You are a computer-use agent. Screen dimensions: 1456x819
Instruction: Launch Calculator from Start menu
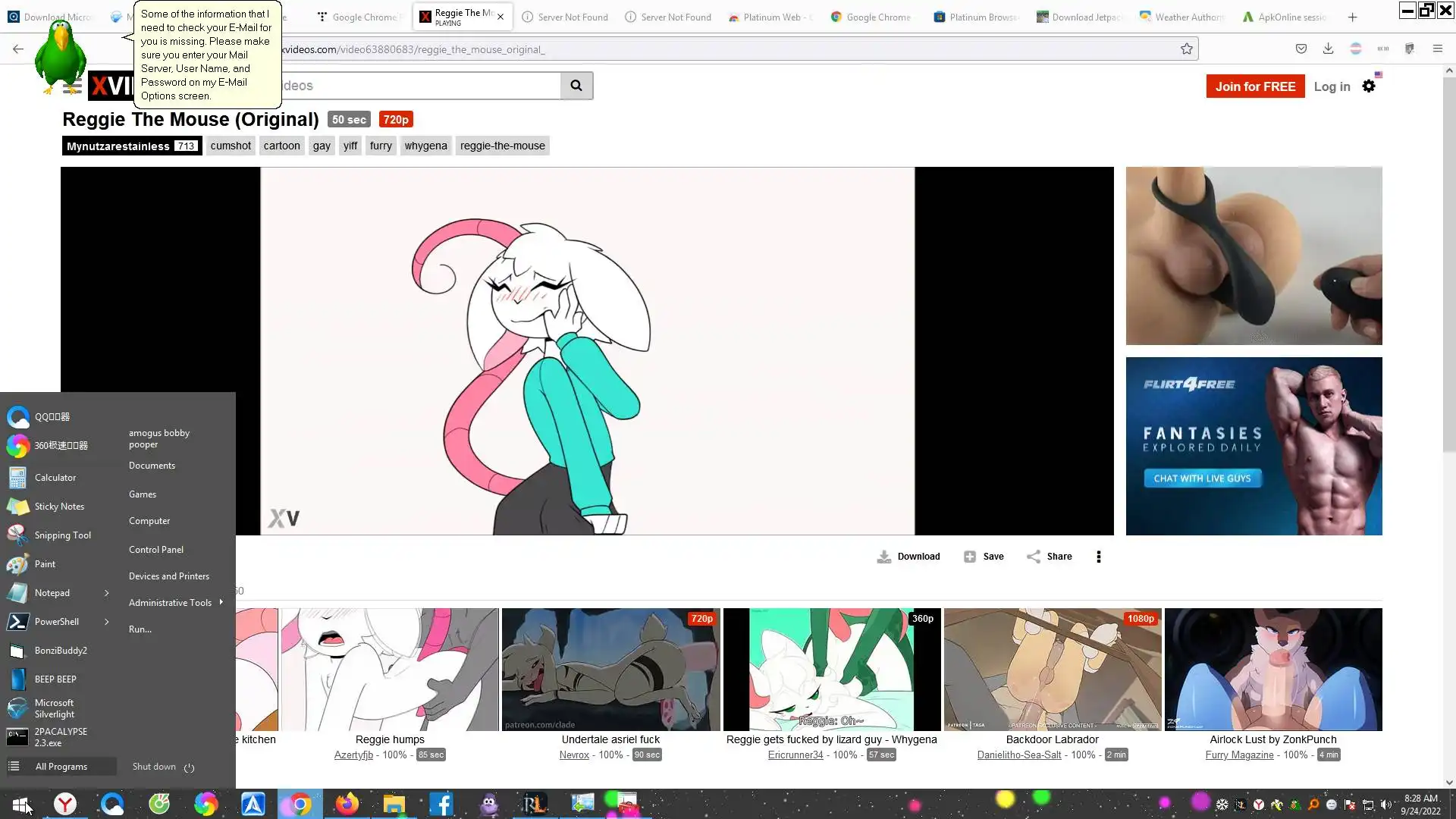tap(55, 478)
